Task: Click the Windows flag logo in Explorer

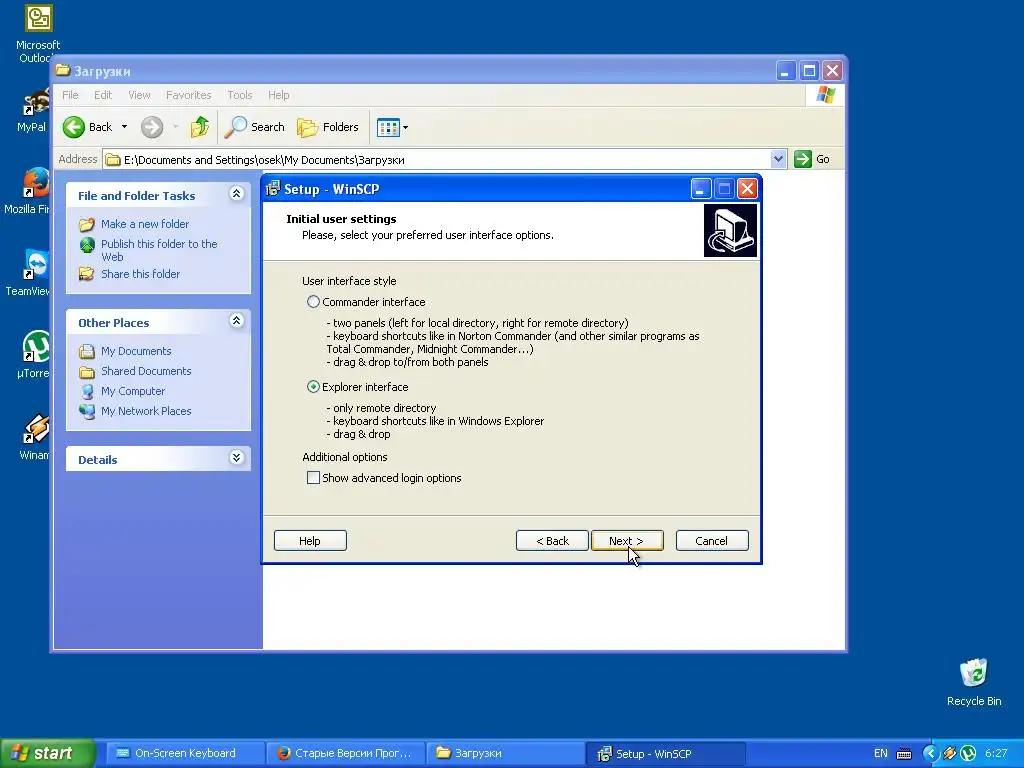Action: pos(825,95)
